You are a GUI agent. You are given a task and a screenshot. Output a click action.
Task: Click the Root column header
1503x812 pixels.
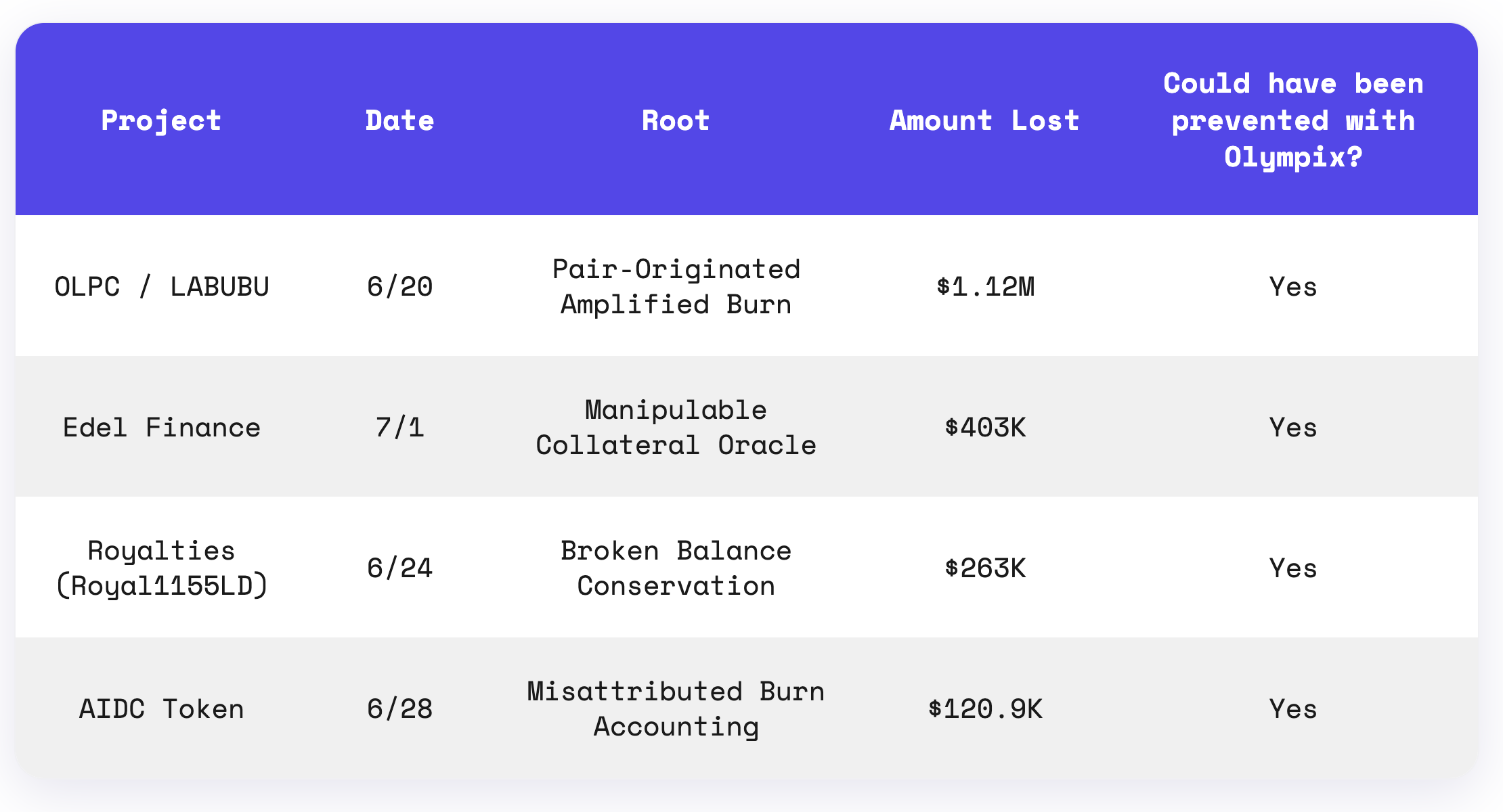[x=676, y=120]
